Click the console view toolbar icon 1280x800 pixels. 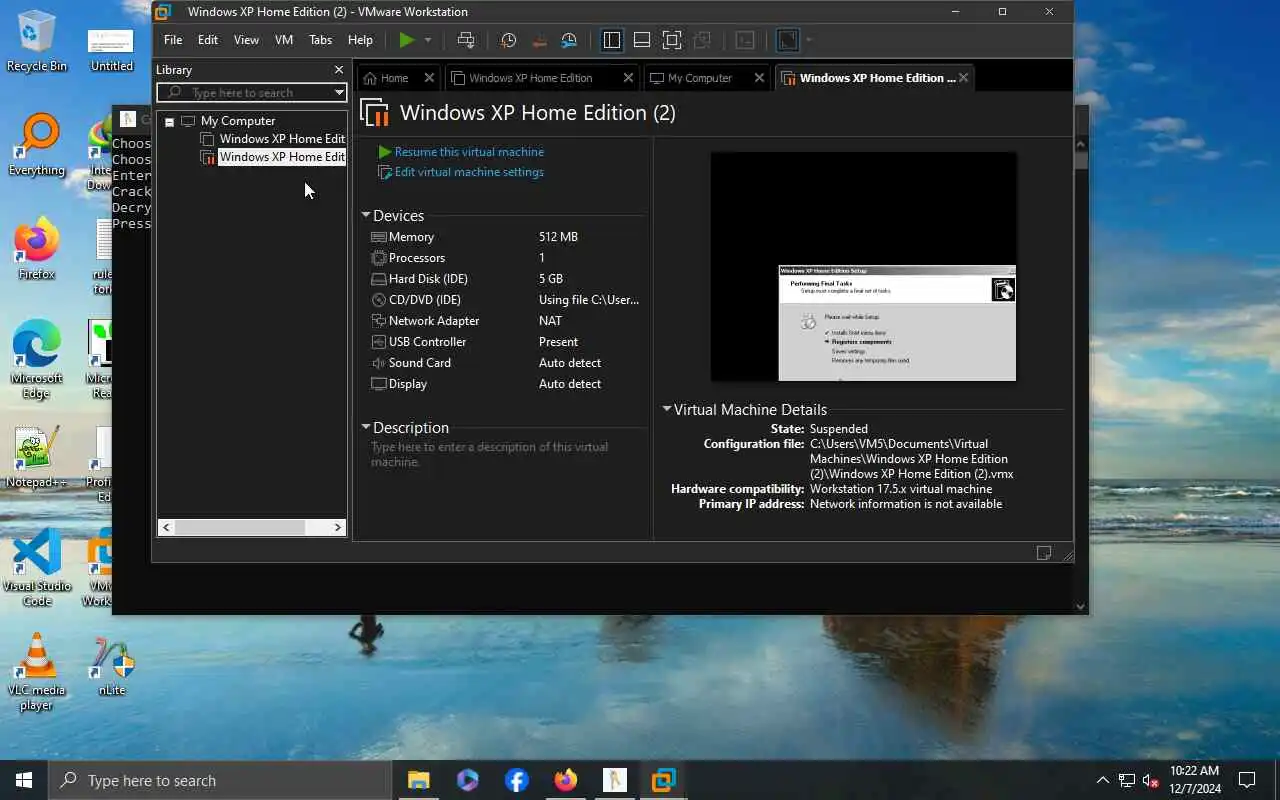tap(745, 40)
